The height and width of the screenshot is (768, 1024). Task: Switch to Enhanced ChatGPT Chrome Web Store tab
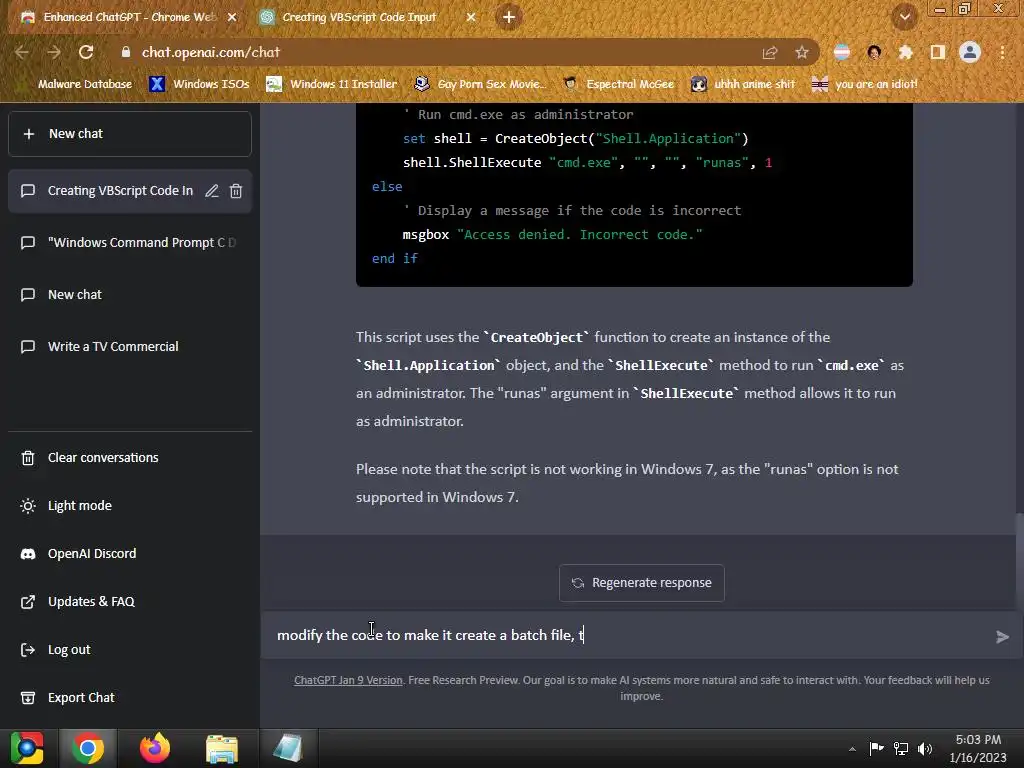pyautogui.click(x=129, y=18)
